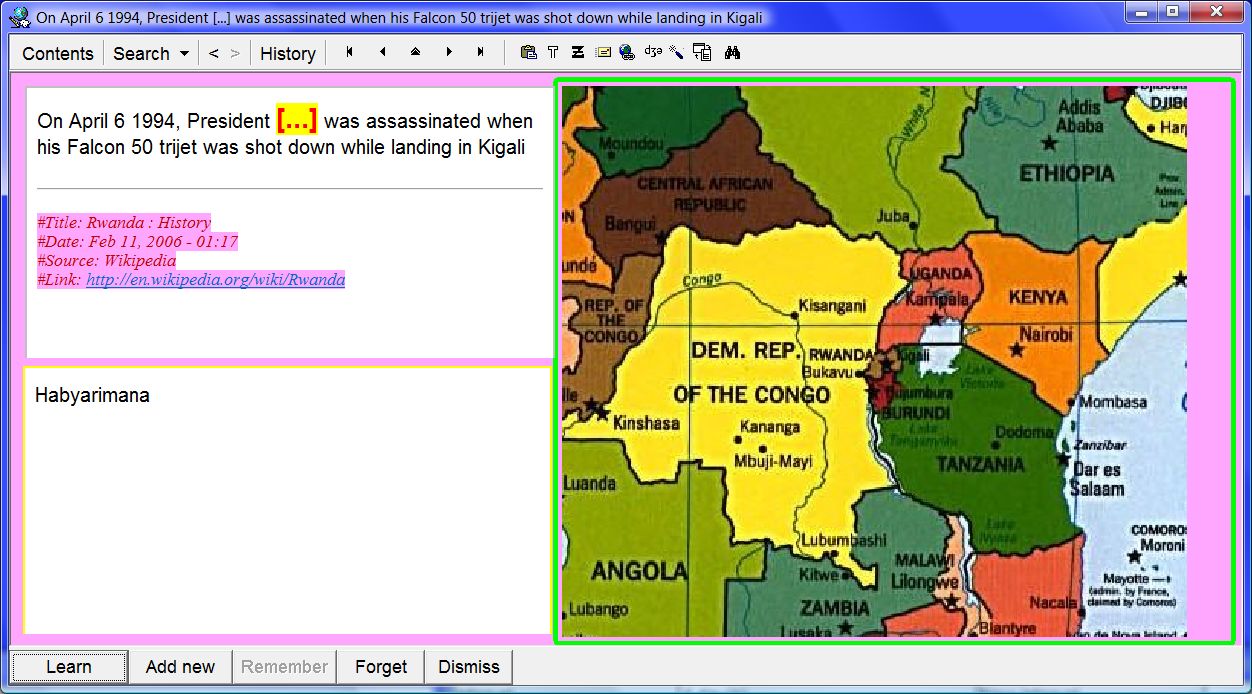Viewport: 1252px width, 694px height.
Task: Click the Africa map image
Action: point(874,361)
